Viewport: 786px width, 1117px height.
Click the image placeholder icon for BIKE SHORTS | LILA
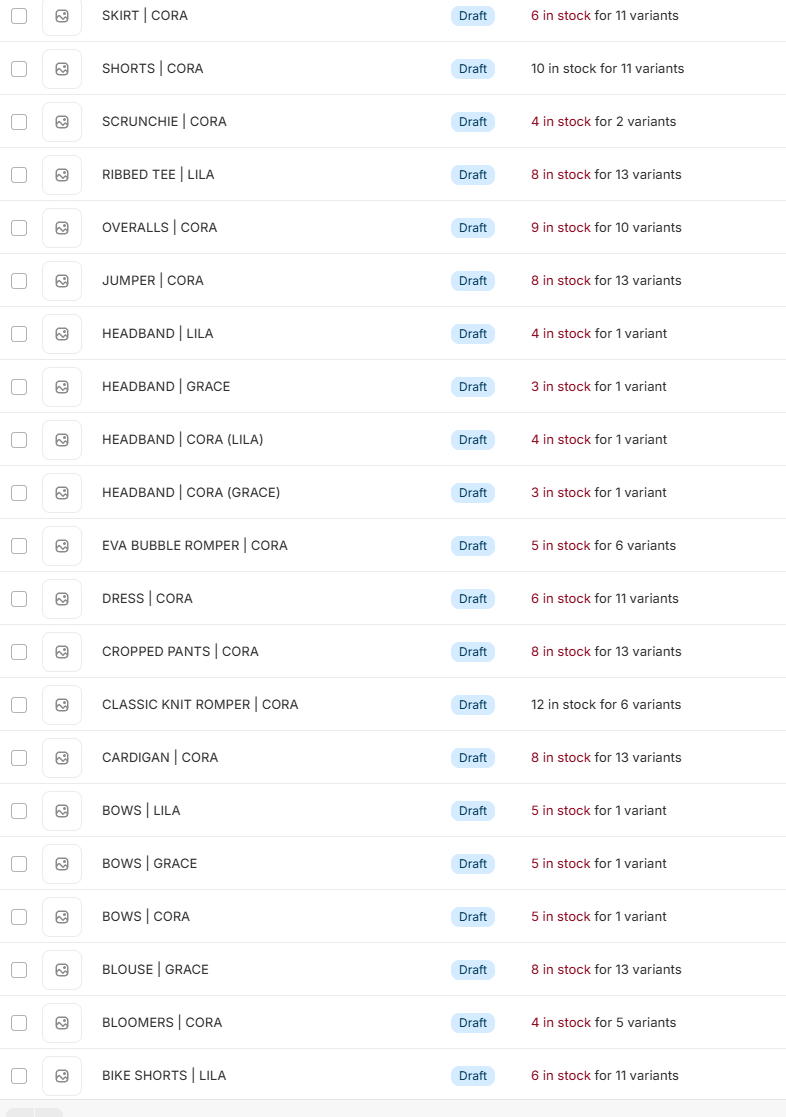[x=62, y=1076]
